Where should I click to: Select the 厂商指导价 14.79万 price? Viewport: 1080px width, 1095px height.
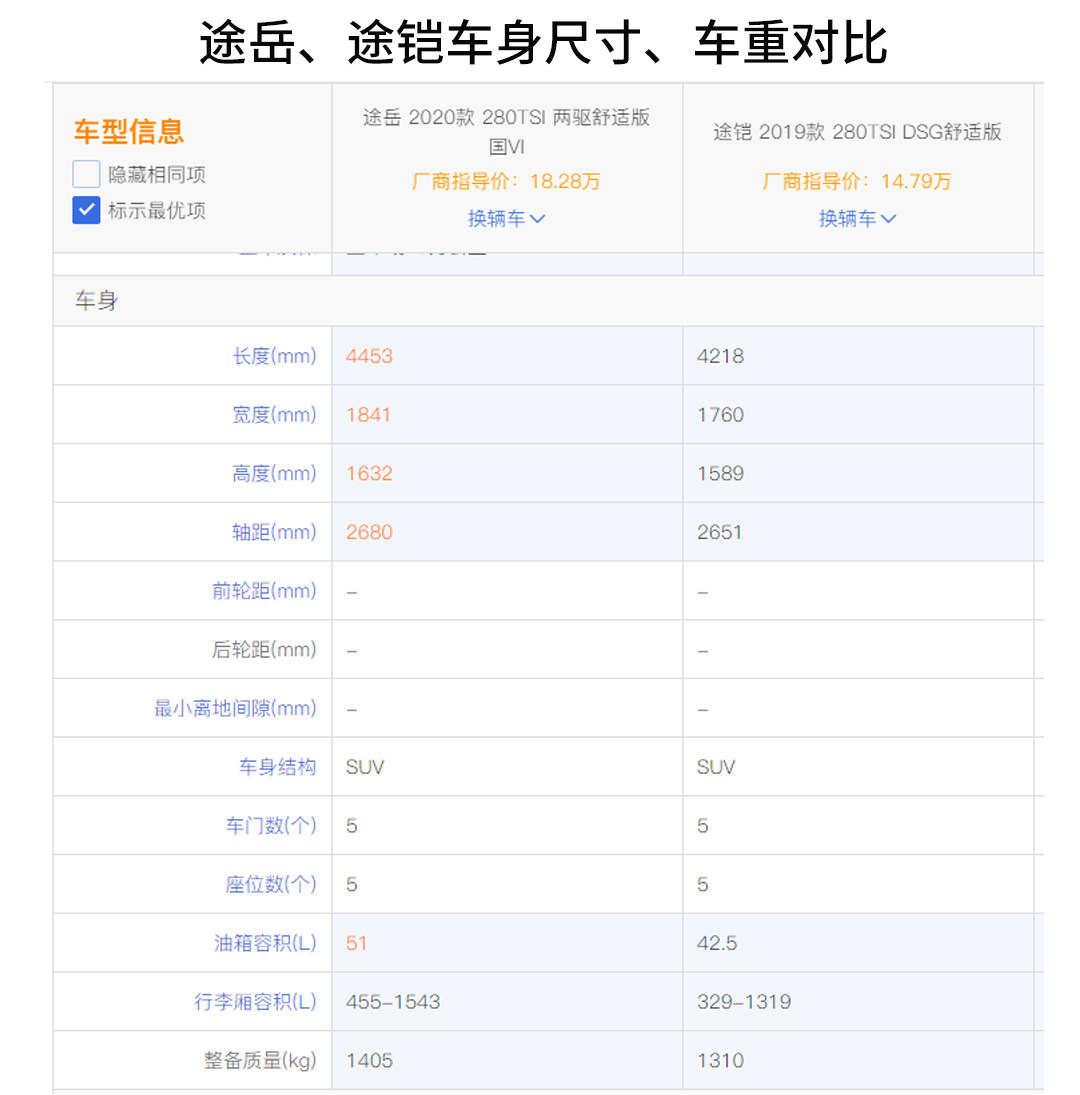[x=857, y=182]
